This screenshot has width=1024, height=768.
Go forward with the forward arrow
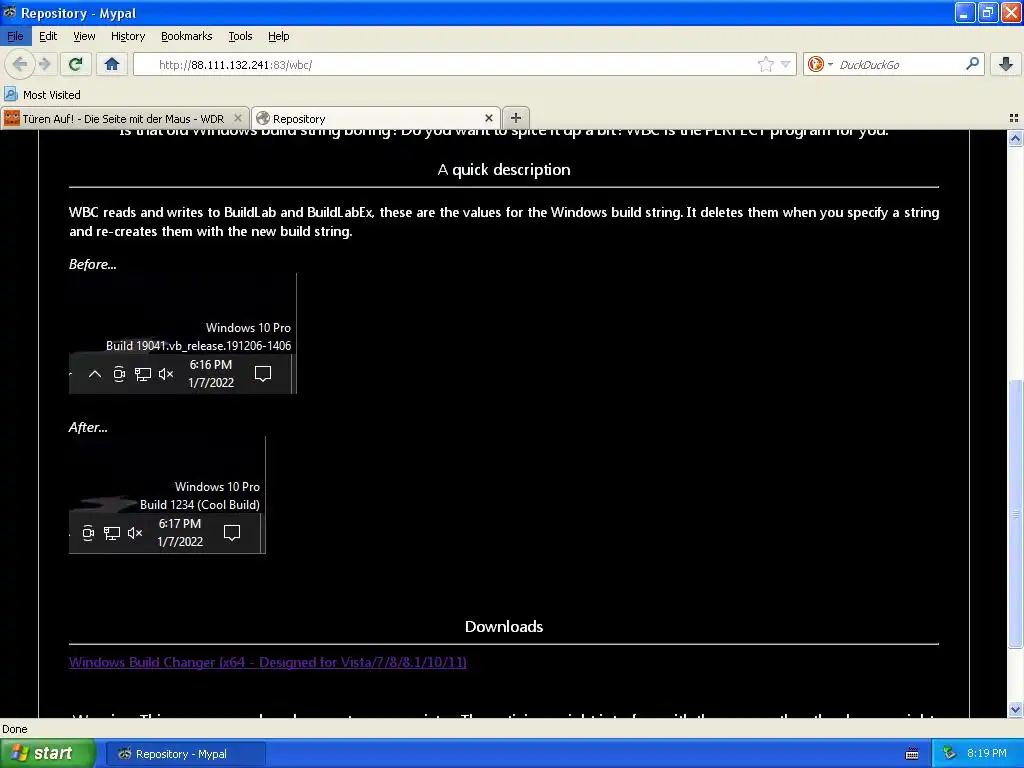(x=44, y=64)
